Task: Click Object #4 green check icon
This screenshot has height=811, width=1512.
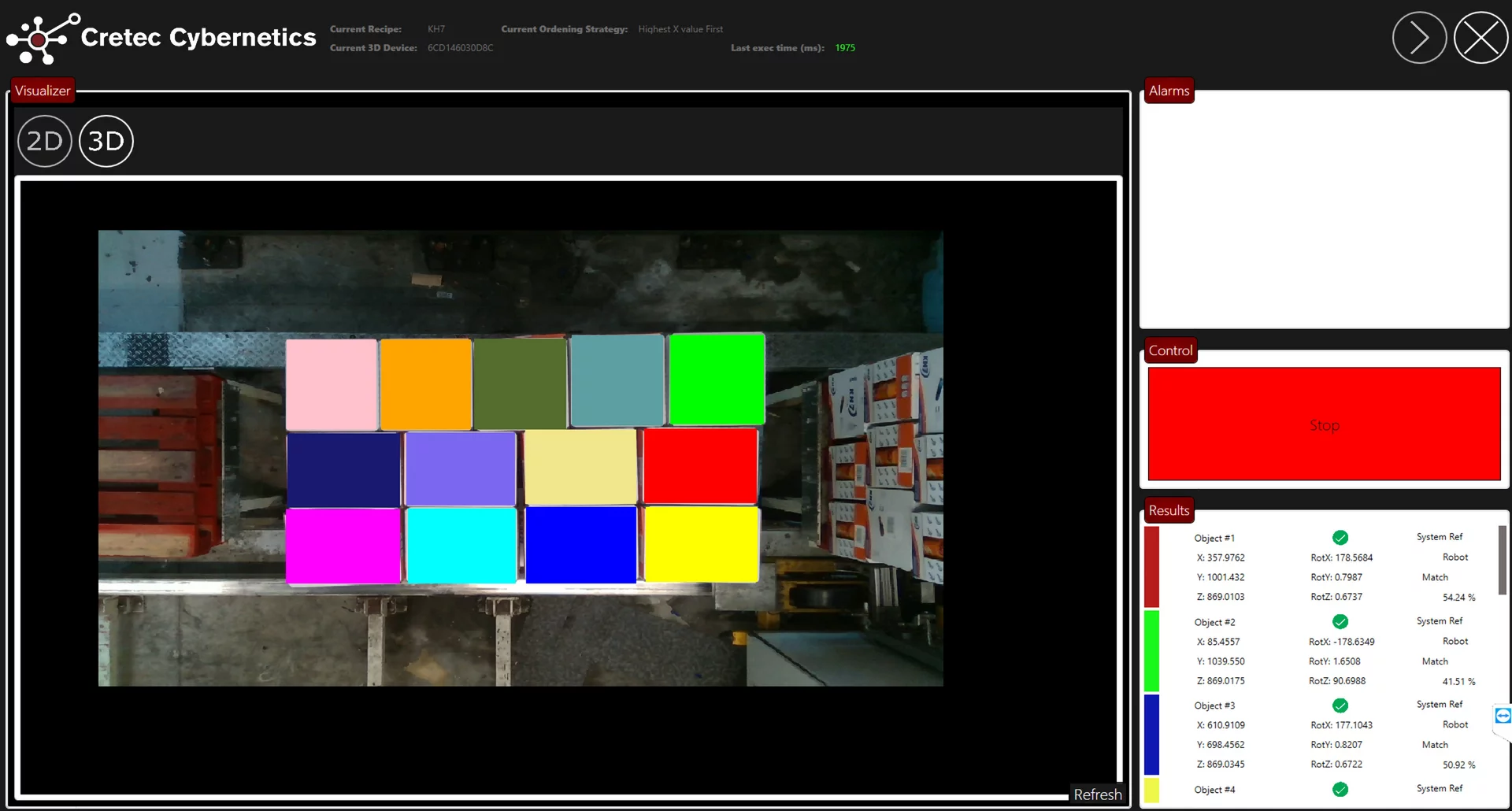Action: pyautogui.click(x=1340, y=790)
